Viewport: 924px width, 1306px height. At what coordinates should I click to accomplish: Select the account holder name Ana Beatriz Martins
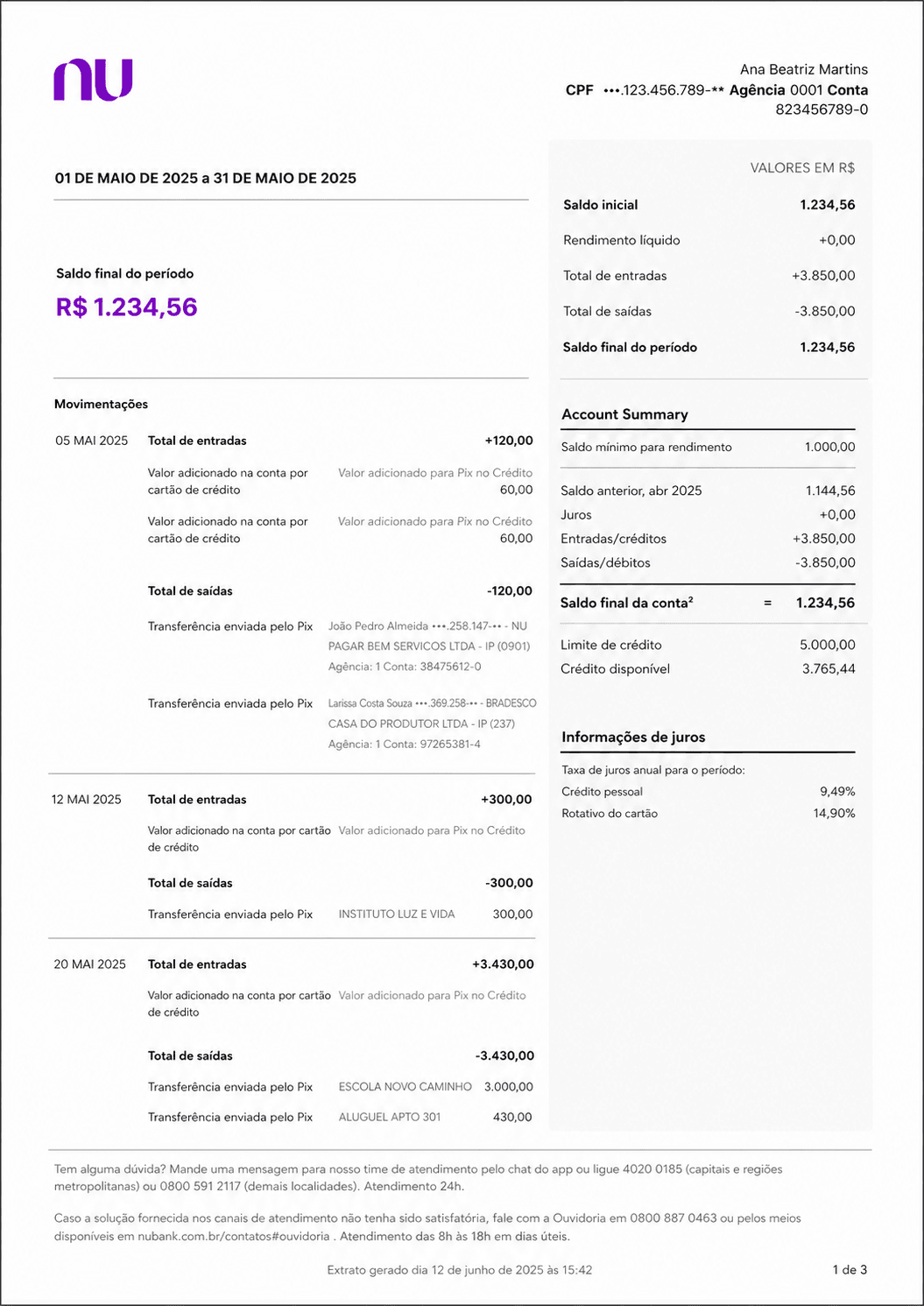click(803, 68)
